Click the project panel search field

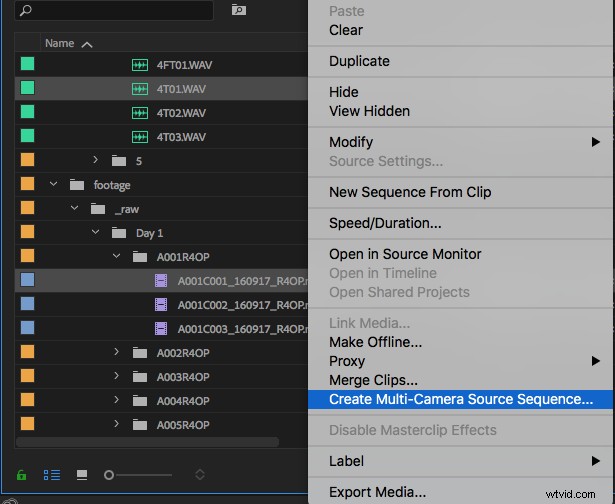[114, 10]
